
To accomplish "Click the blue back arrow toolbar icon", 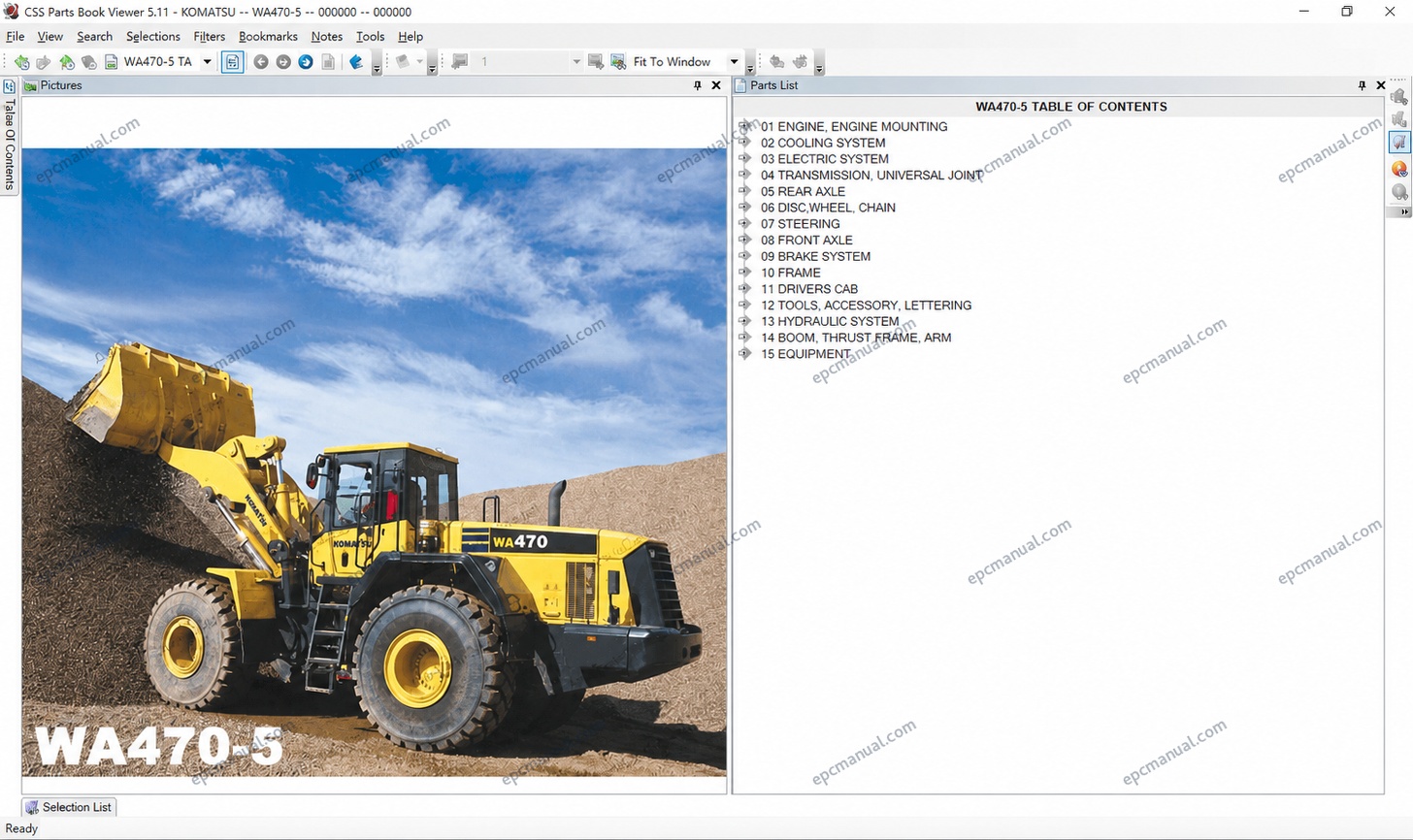I will point(356,62).
